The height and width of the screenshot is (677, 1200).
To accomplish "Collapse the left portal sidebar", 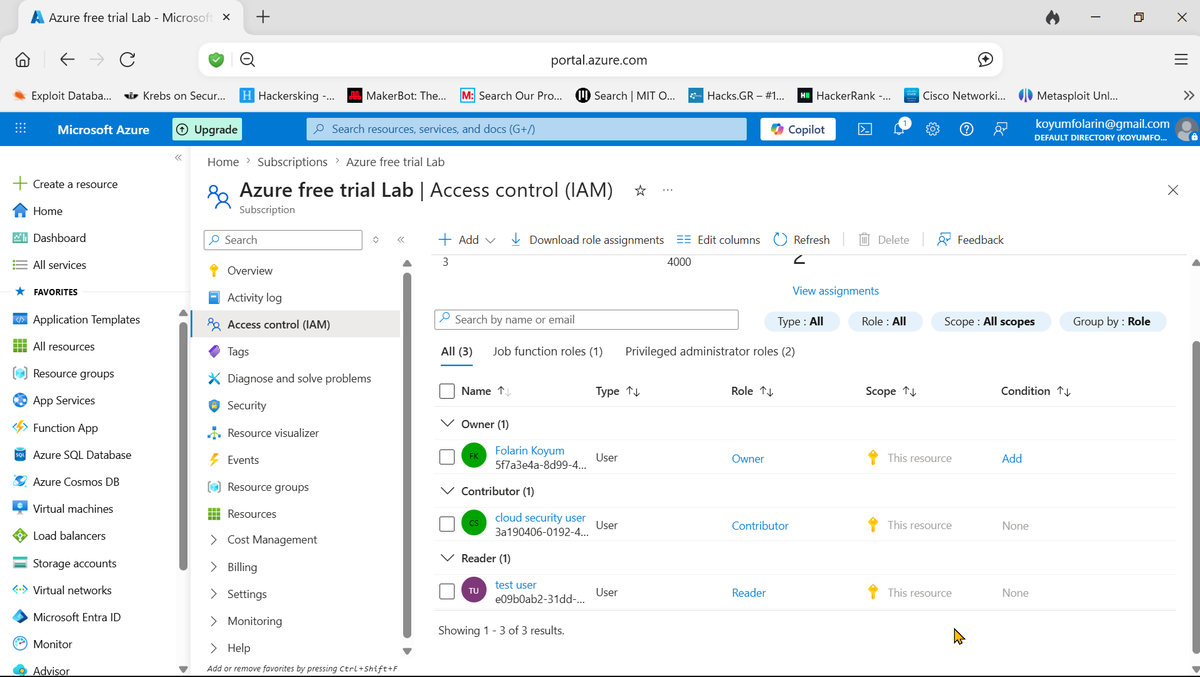I will [178, 158].
